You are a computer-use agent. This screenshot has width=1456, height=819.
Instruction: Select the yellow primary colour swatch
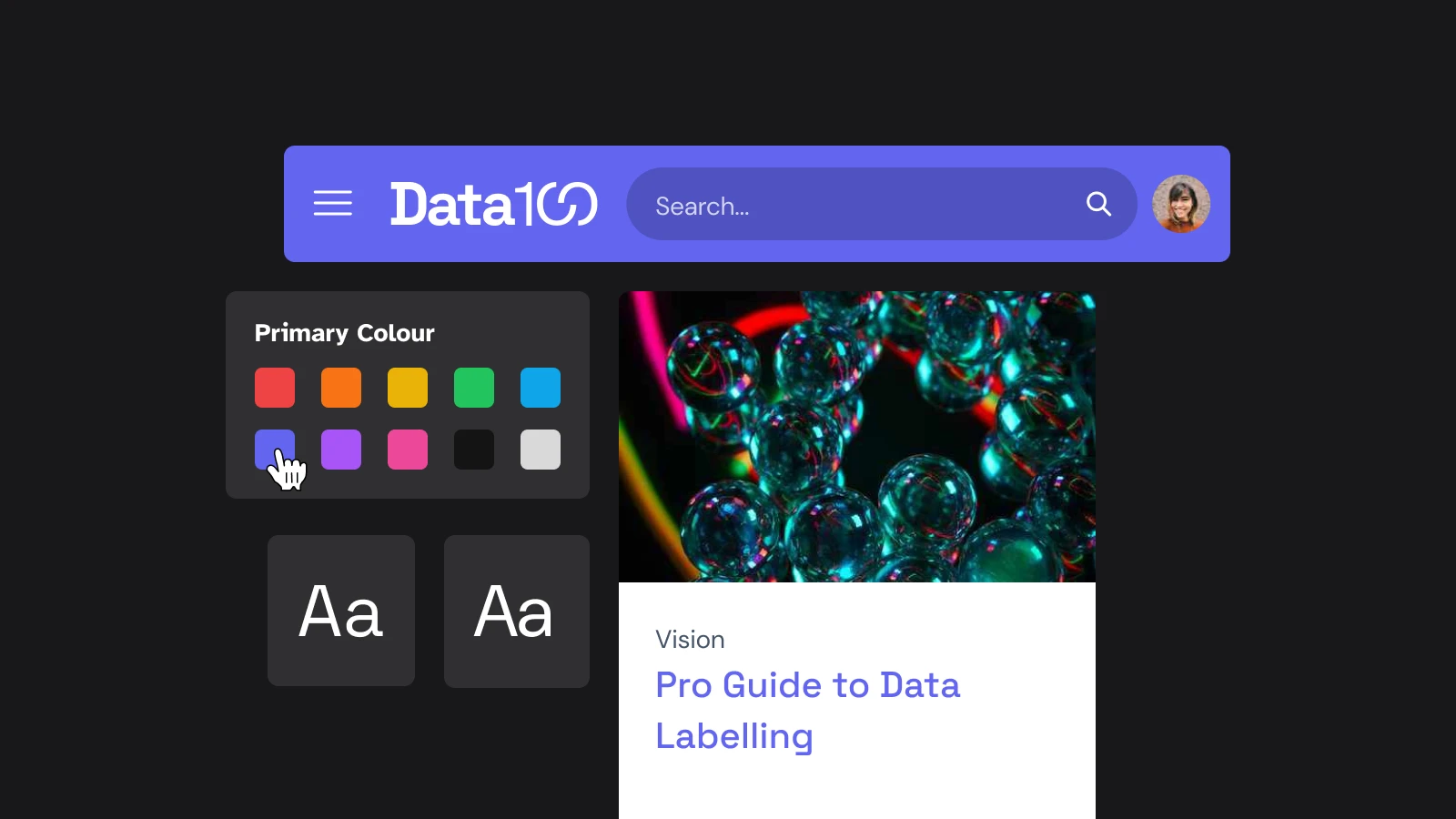click(x=408, y=388)
